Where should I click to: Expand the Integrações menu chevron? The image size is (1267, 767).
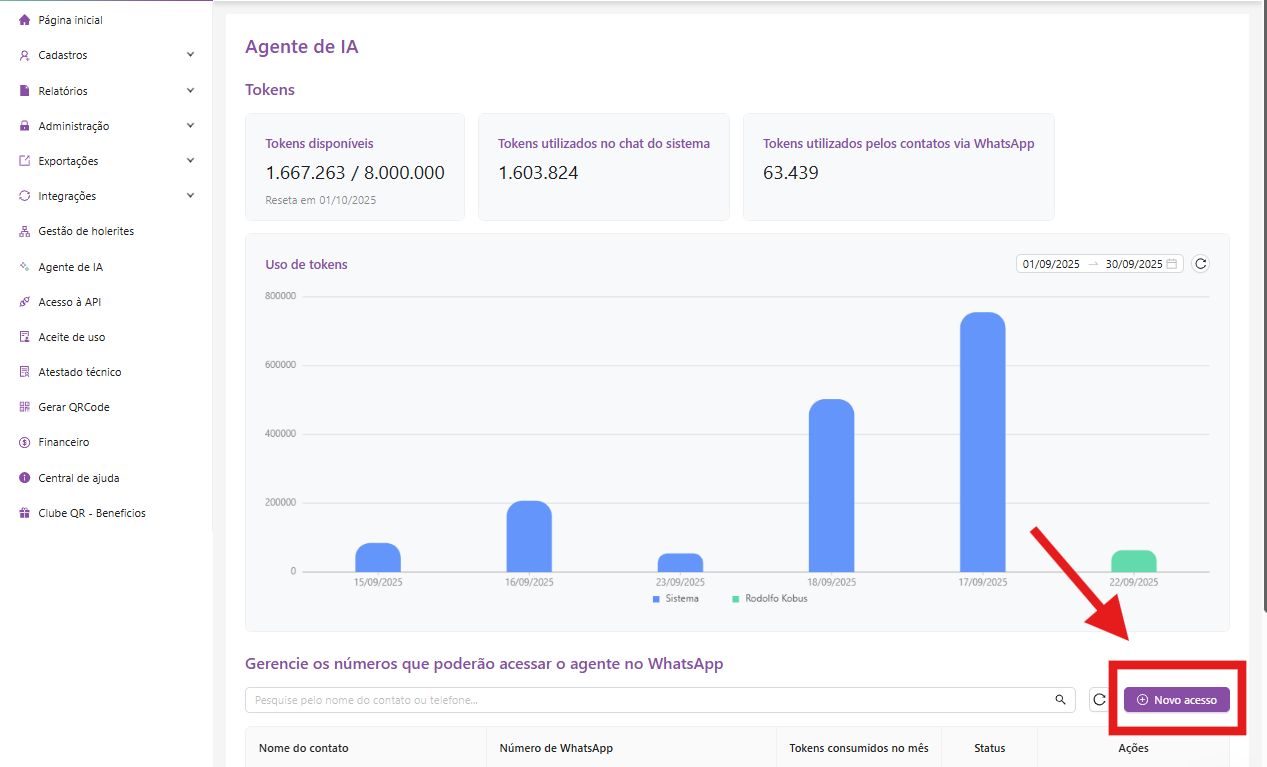(190, 196)
